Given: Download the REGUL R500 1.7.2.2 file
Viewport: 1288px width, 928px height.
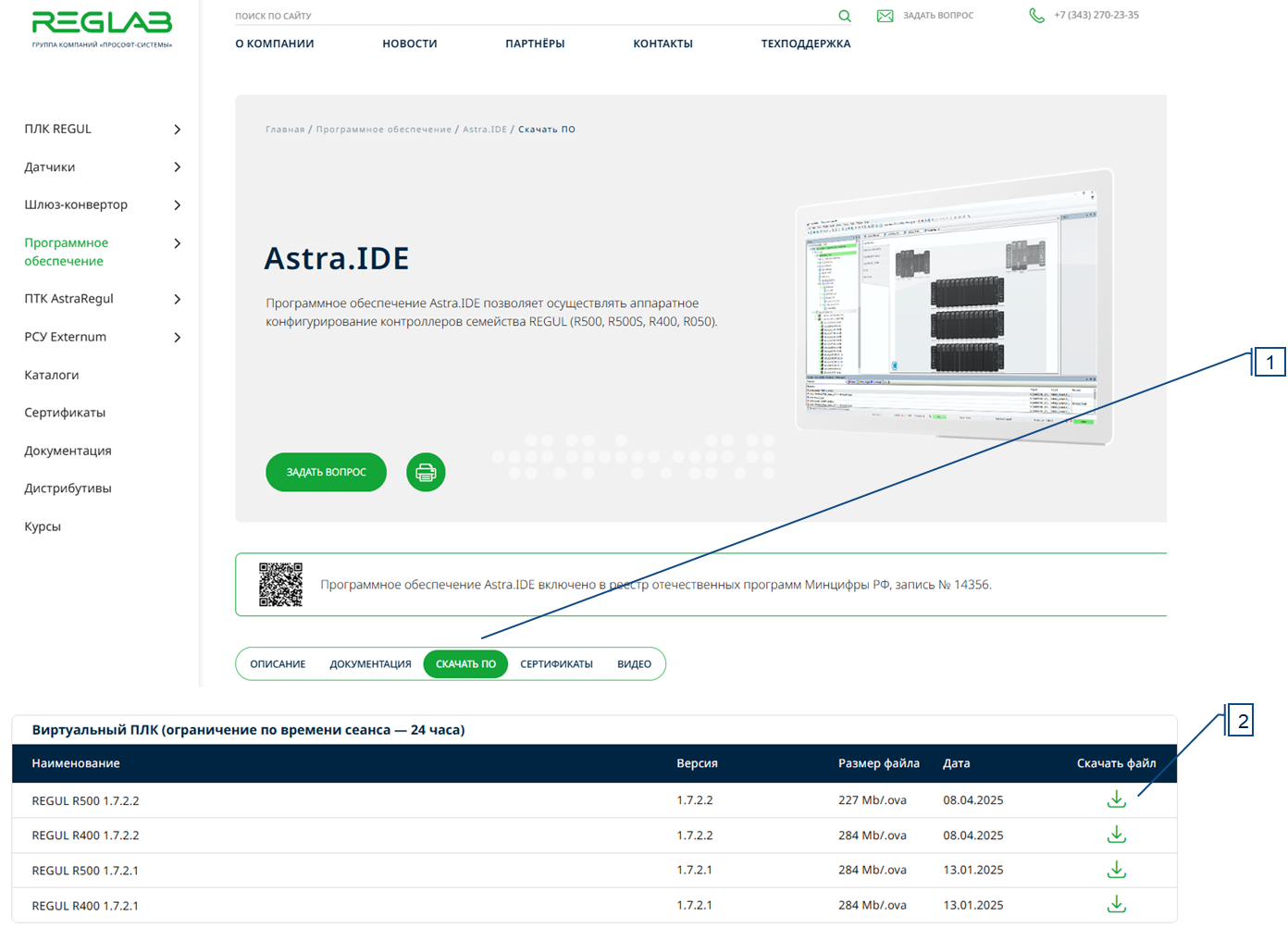Looking at the screenshot, I should 1116,799.
